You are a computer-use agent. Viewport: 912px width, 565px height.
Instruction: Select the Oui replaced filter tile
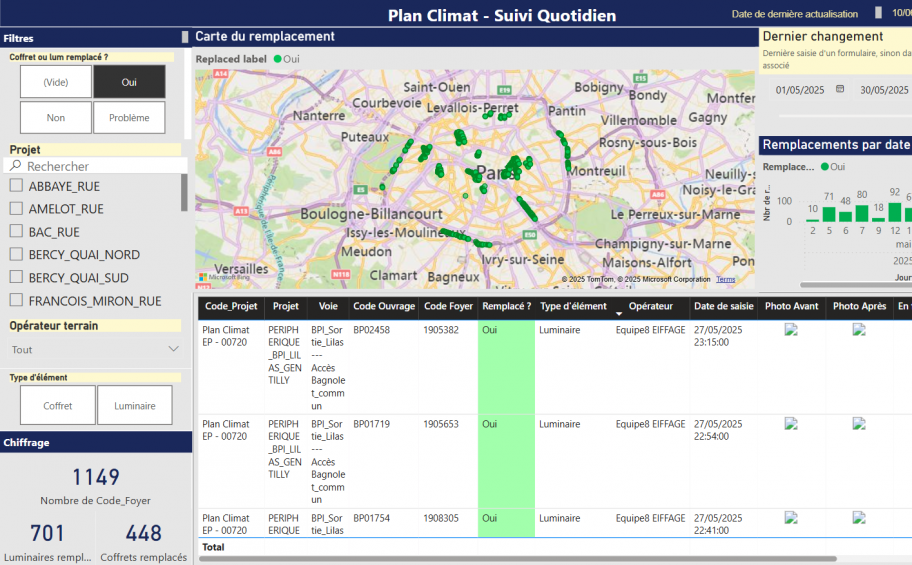pos(129,82)
